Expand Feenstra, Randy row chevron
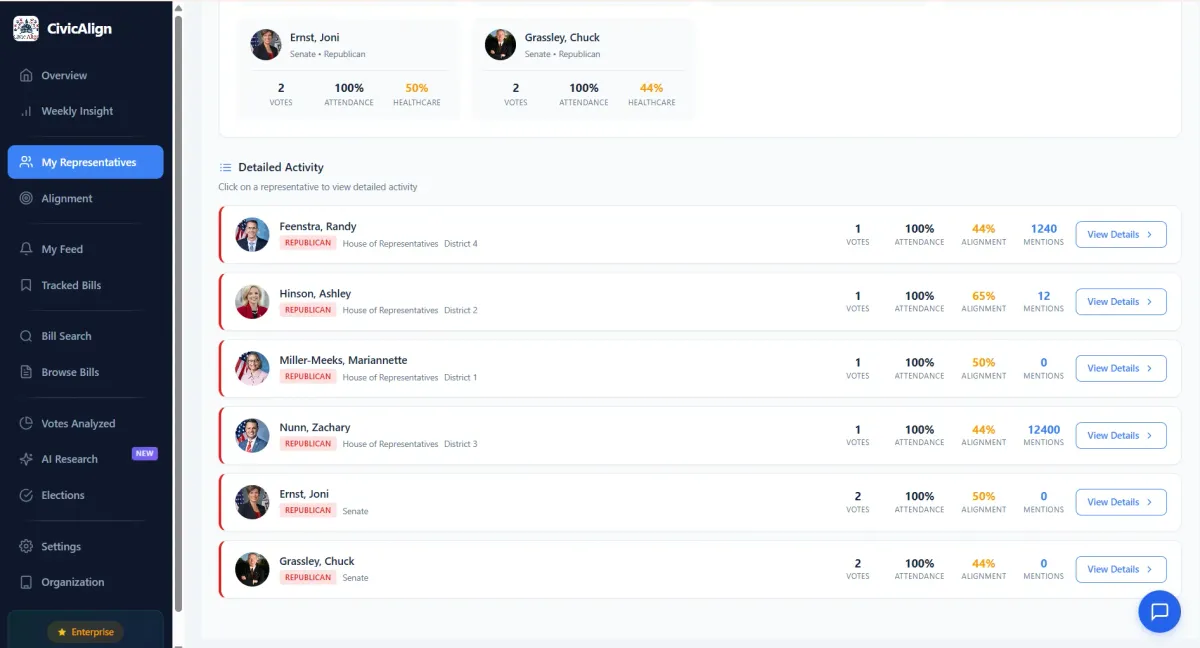Screen dimensions: 1200x648 click(1149, 235)
